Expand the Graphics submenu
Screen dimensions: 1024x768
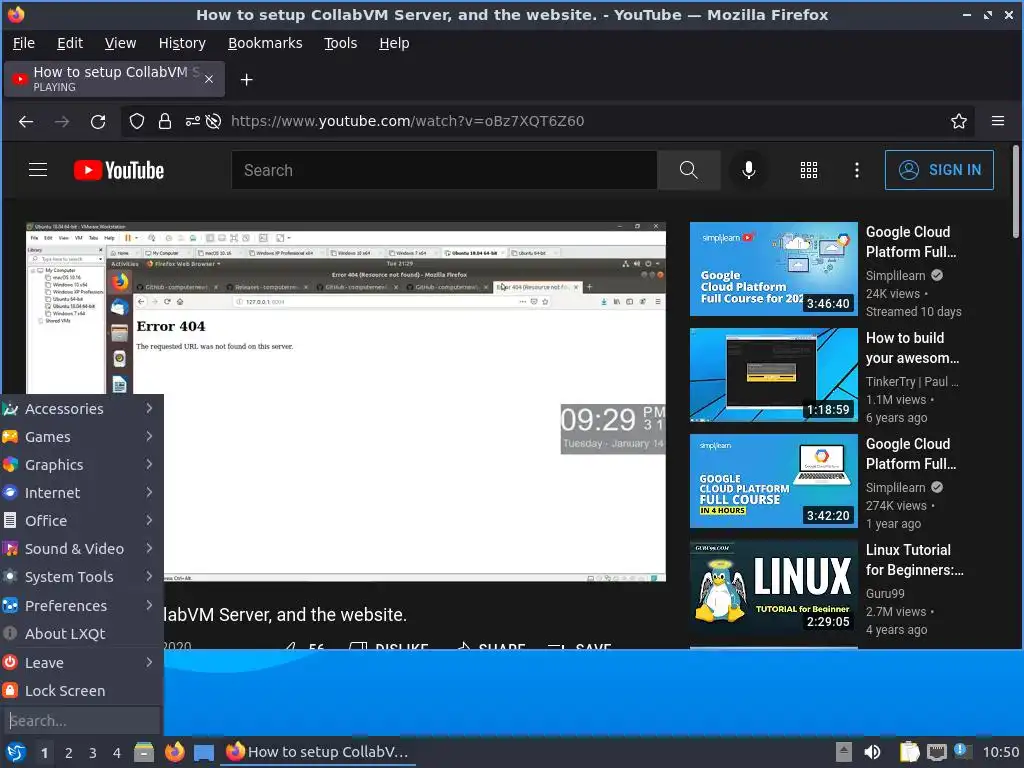tap(82, 465)
